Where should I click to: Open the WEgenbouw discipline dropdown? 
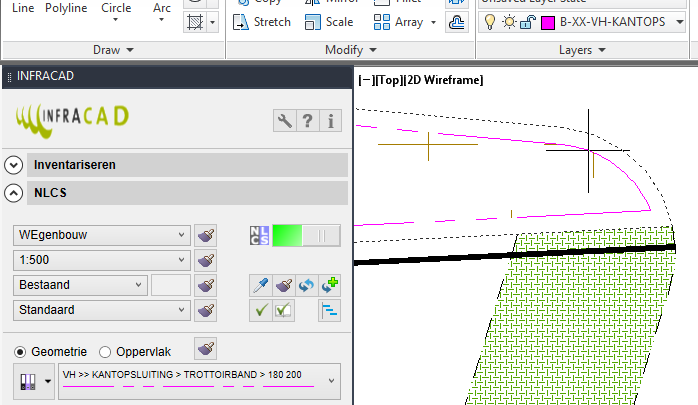tap(101, 235)
